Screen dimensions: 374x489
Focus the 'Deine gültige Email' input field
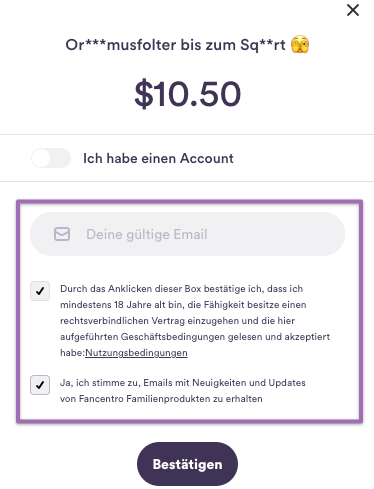(x=187, y=234)
